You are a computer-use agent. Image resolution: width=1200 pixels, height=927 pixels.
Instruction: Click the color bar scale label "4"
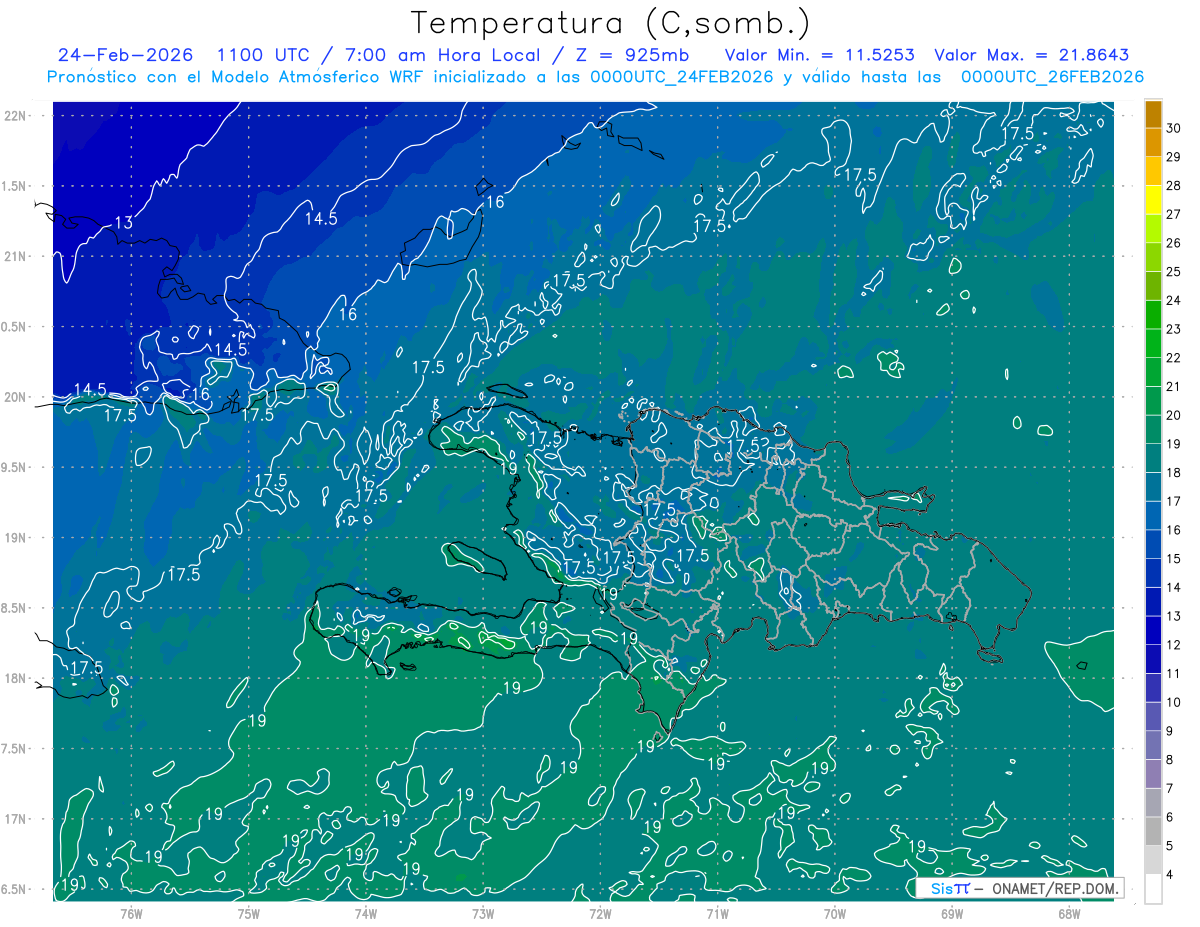tap(1169, 875)
